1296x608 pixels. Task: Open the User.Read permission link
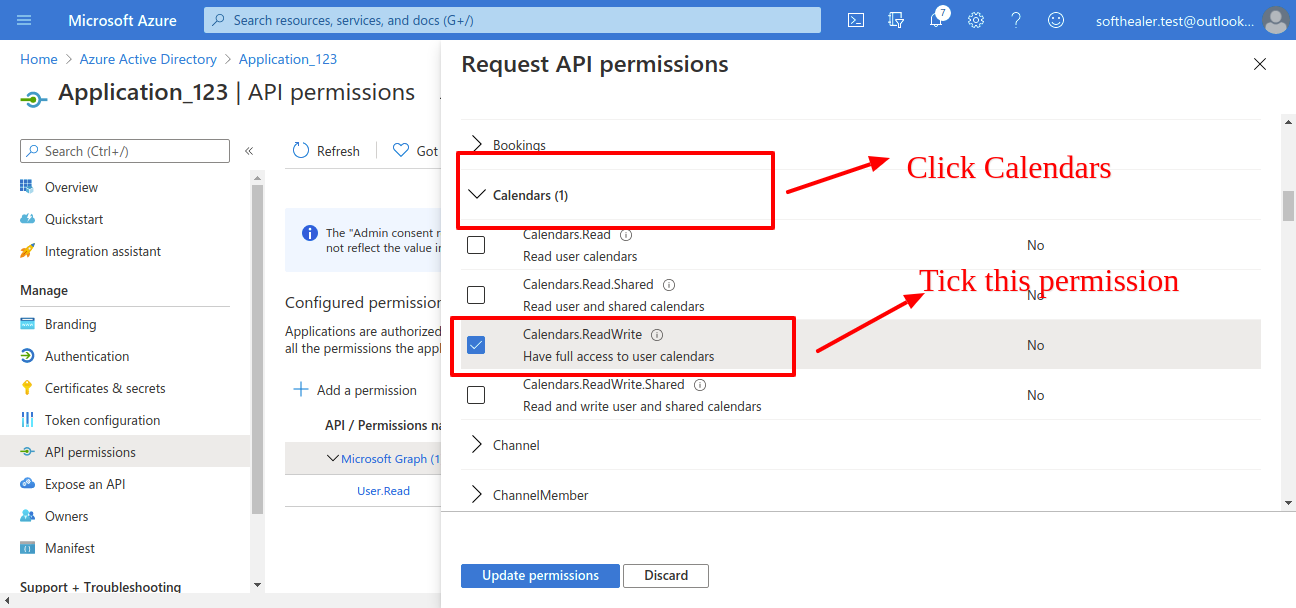pyautogui.click(x=384, y=491)
